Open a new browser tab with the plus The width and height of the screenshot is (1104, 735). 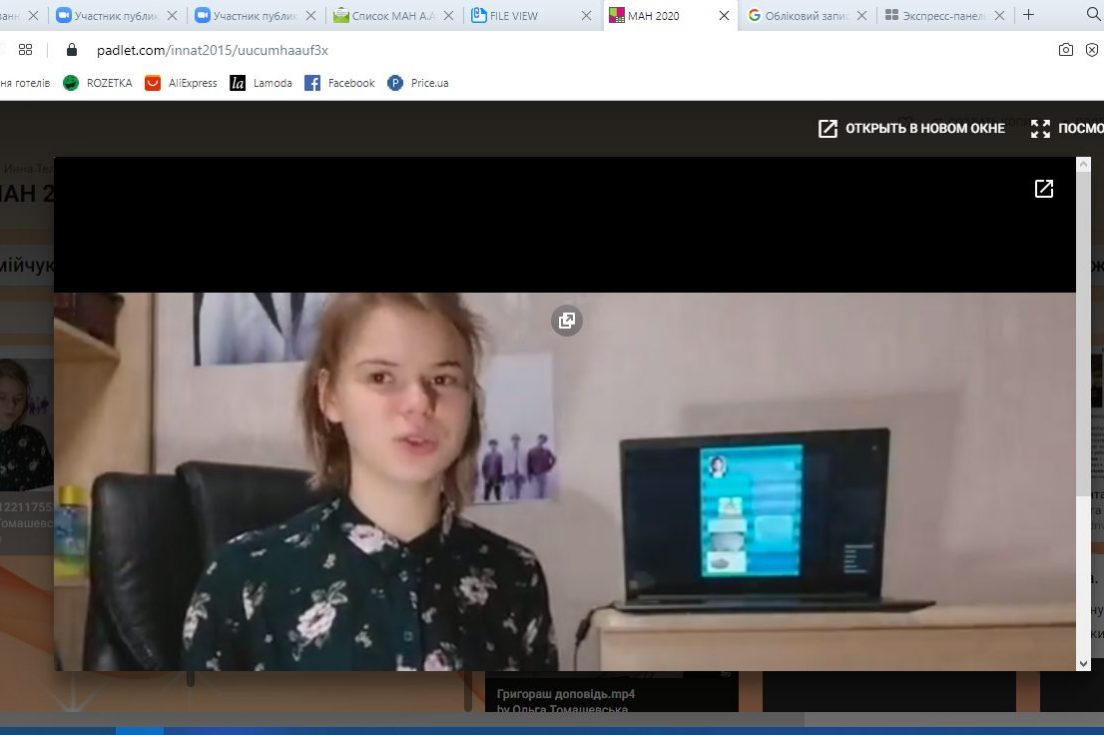(1028, 15)
